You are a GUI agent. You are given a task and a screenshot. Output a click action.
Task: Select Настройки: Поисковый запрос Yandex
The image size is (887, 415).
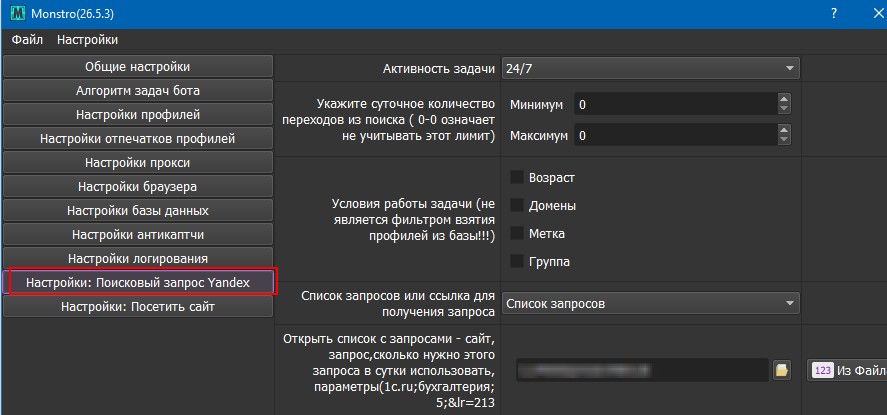pos(138,283)
